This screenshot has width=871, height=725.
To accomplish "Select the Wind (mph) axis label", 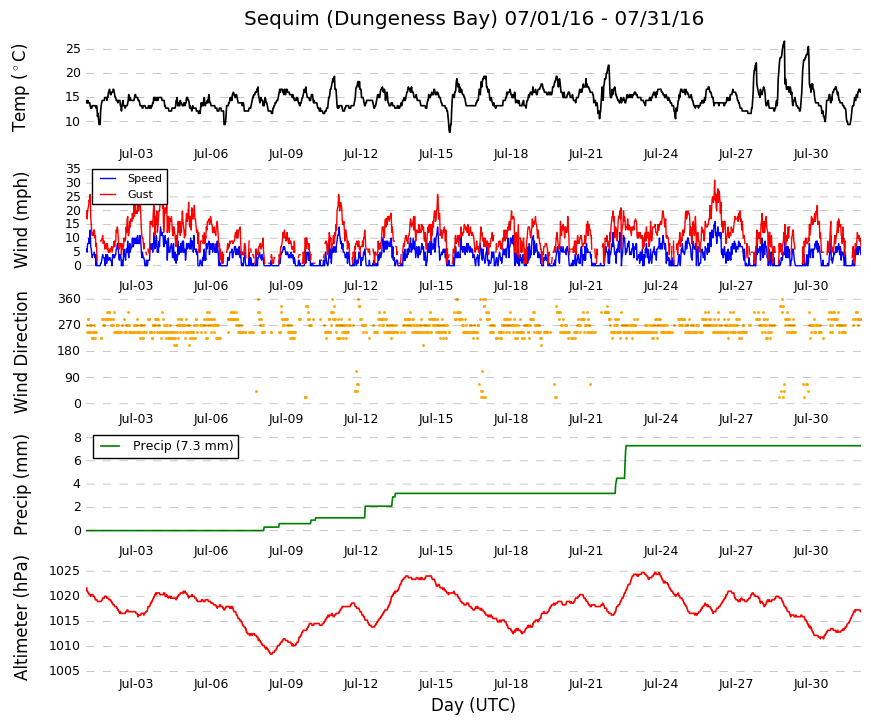I will pos(21,220).
